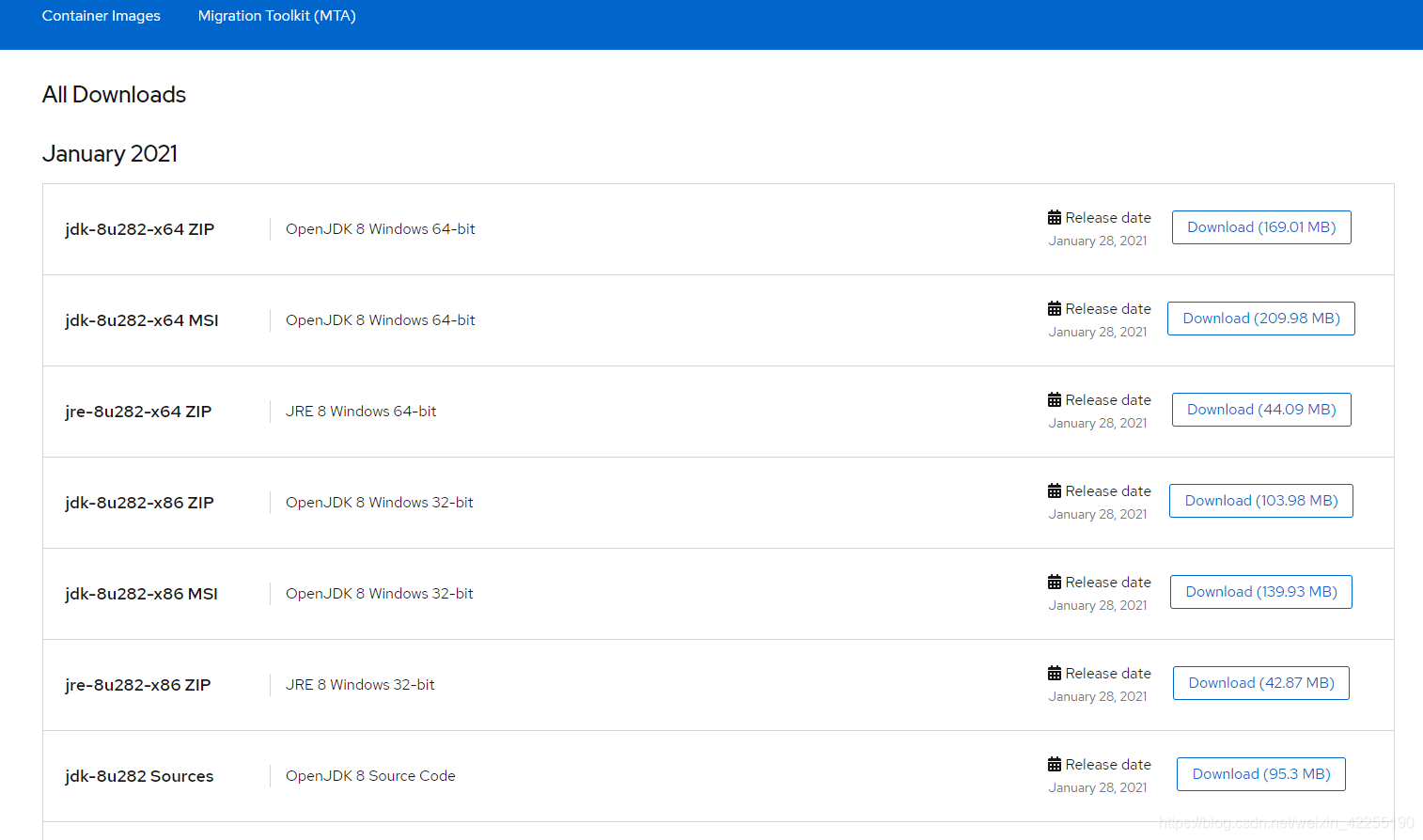Click the January 2021 section heading

(109, 153)
